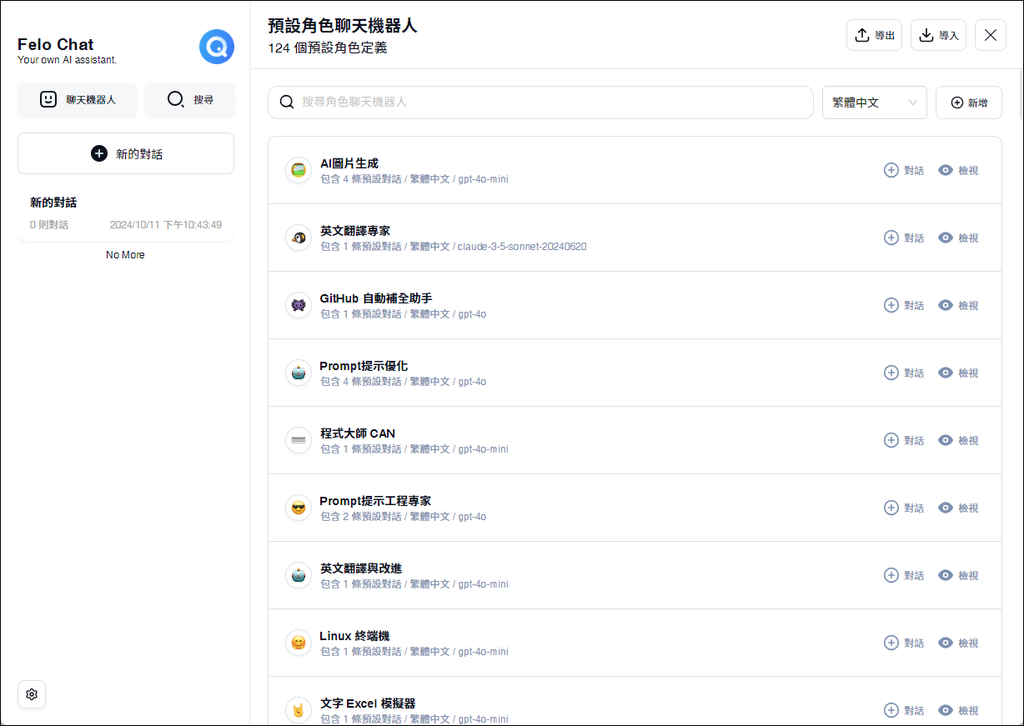View the AI圖片生成 role definition
The width and height of the screenshot is (1024, 726).
[958, 170]
